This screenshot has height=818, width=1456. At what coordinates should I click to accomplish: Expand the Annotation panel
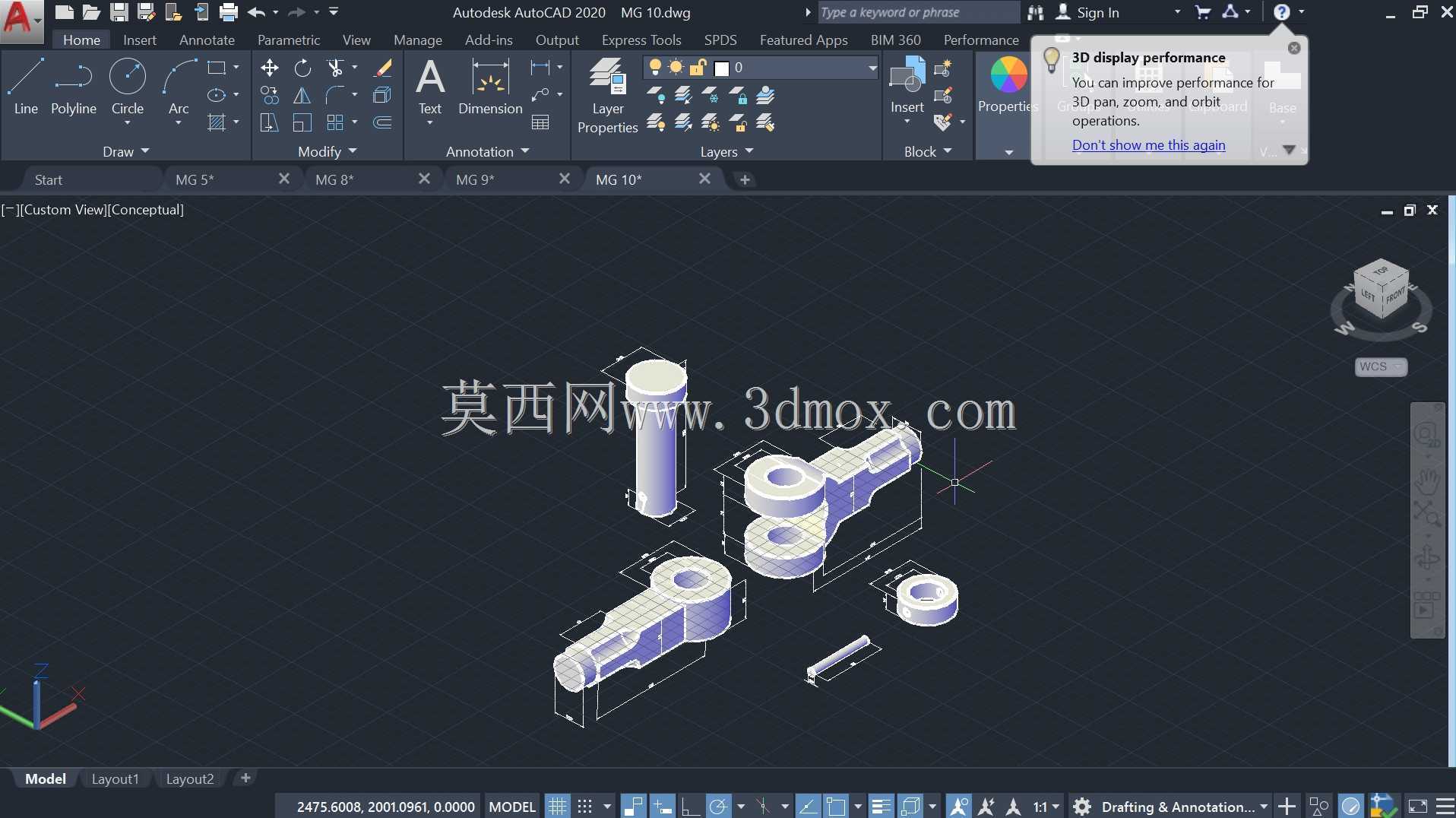click(488, 151)
